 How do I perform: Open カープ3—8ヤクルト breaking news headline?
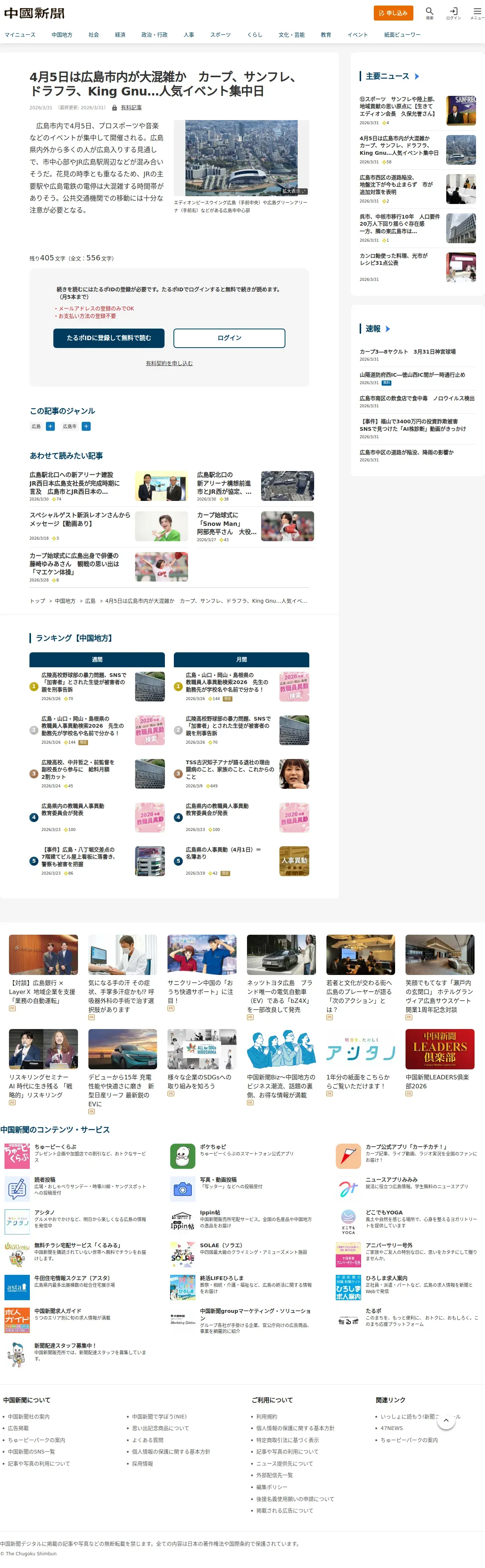407,352
